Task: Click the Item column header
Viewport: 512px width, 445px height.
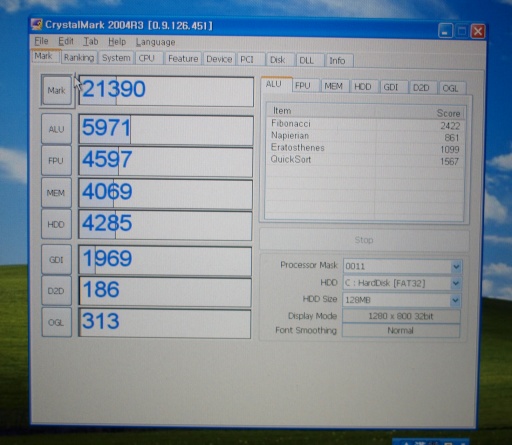Action: click(322, 111)
